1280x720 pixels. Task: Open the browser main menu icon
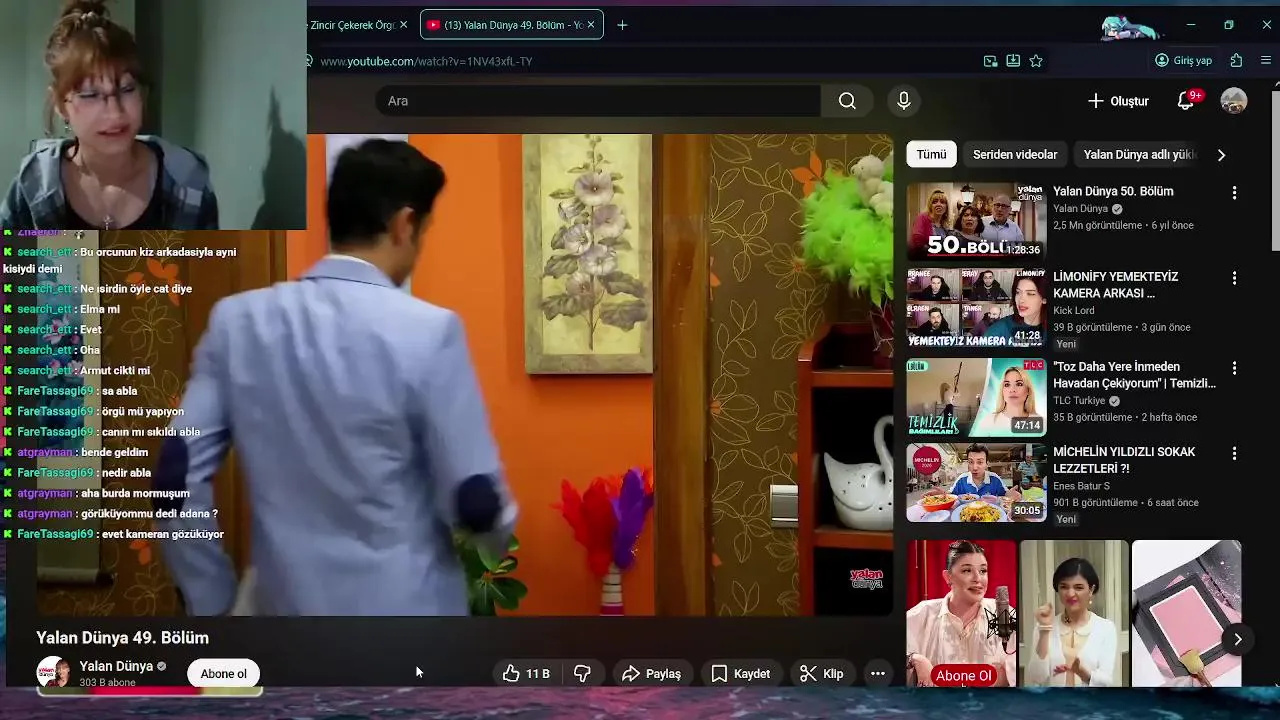(1266, 61)
